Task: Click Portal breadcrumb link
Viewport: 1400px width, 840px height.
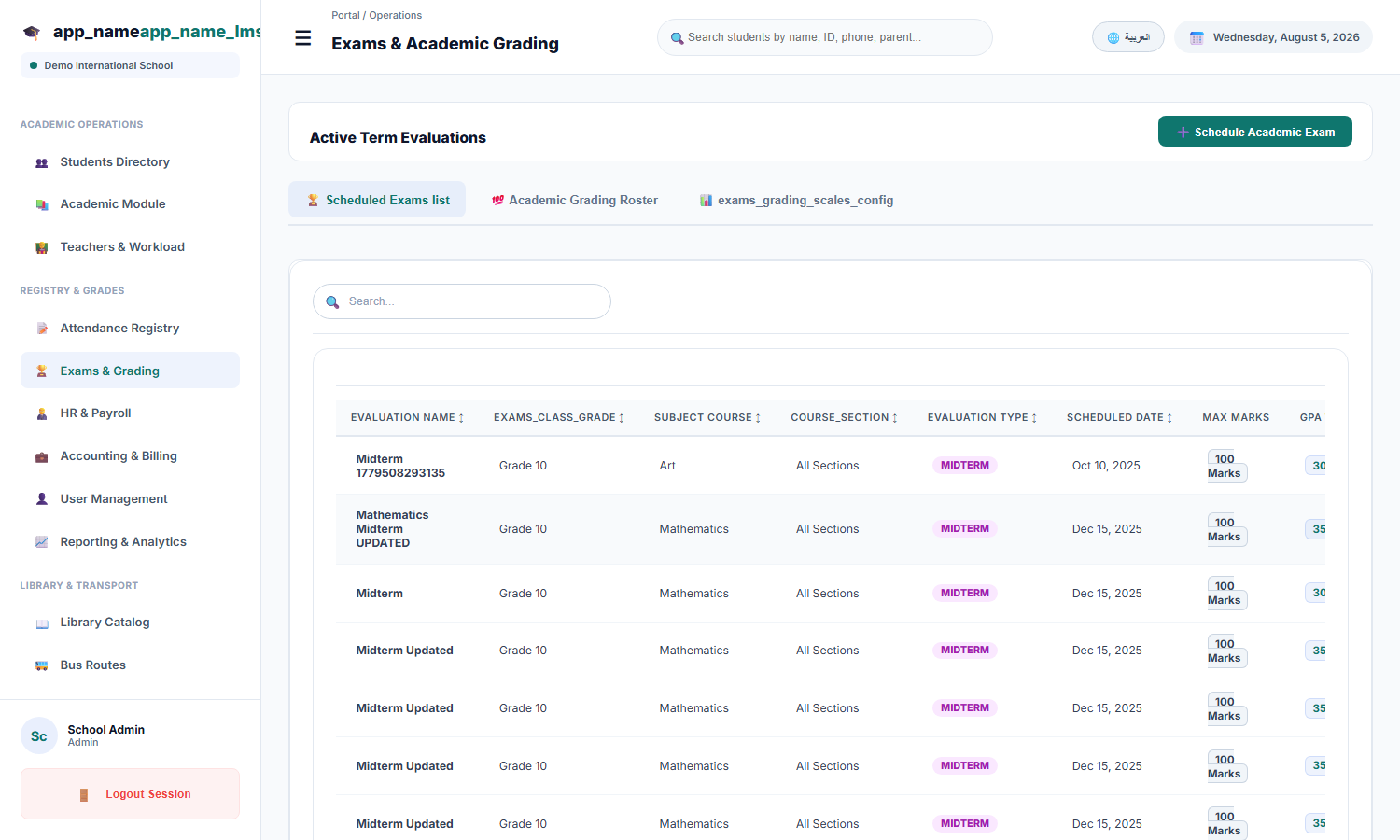Action: (x=345, y=15)
